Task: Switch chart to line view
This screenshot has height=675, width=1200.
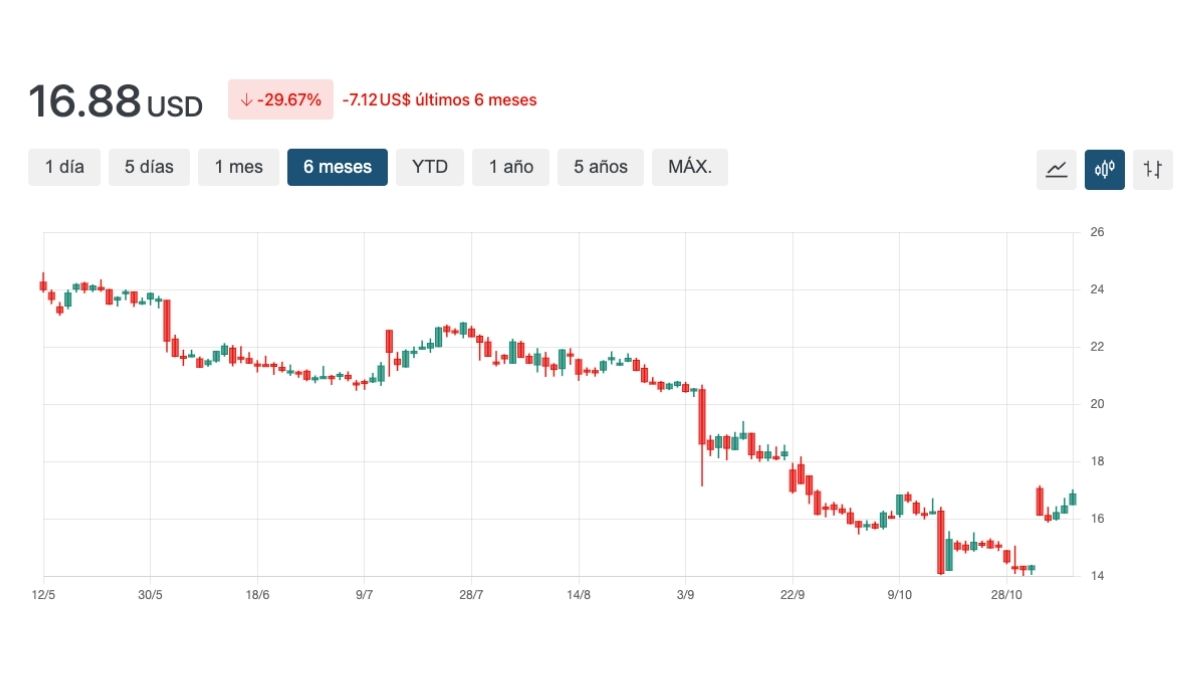Action: coord(1056,169)
